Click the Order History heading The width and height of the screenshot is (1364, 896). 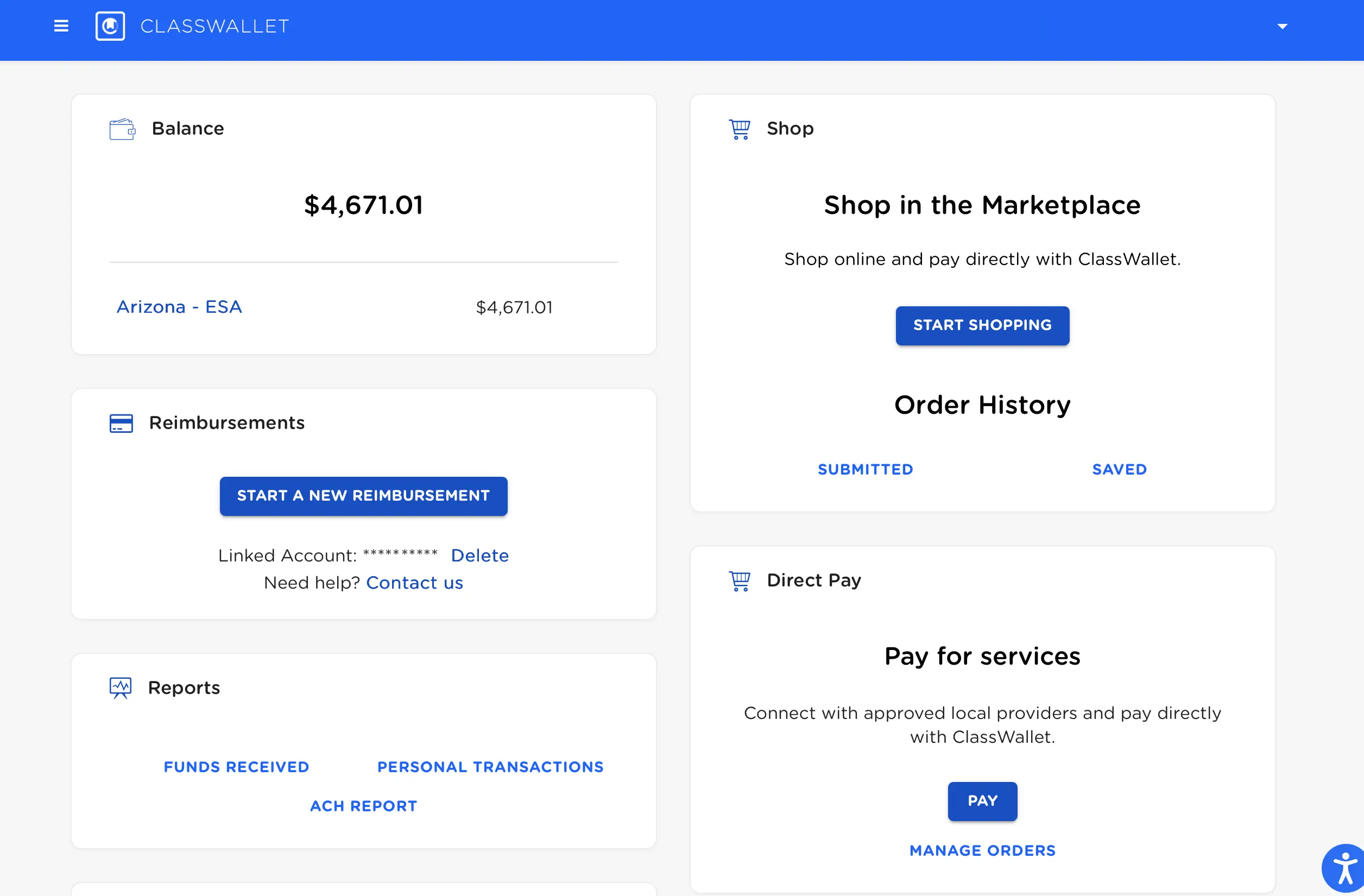pyautogui.click(x=982, y=405)
